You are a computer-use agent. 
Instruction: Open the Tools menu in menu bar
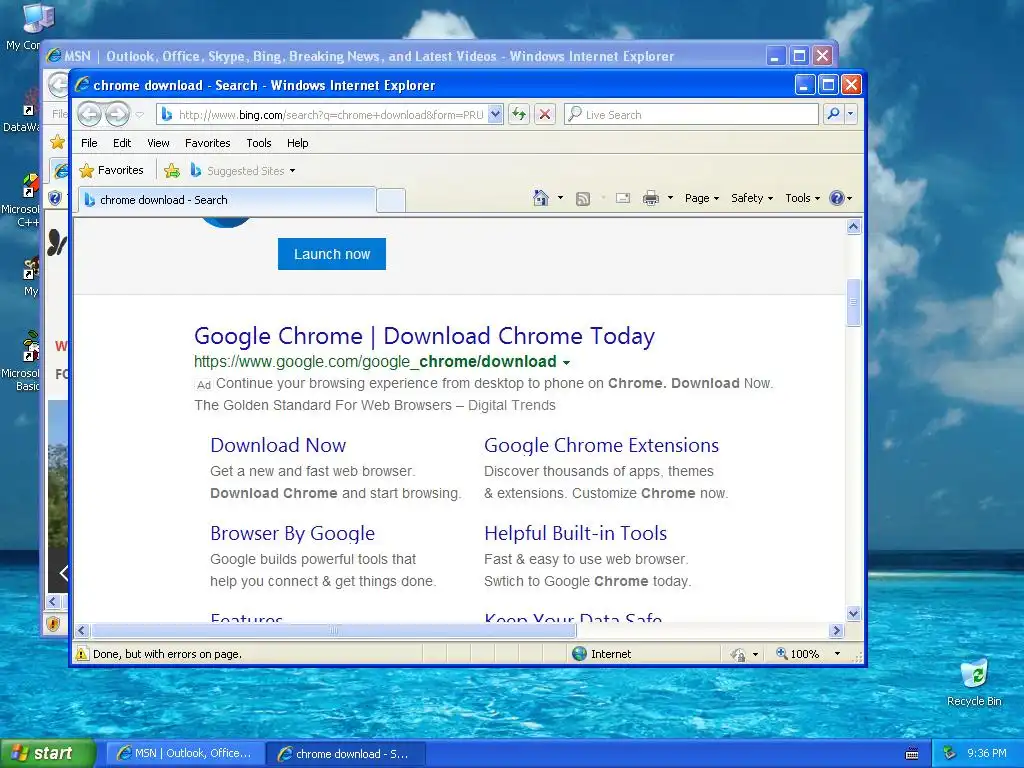259,143
